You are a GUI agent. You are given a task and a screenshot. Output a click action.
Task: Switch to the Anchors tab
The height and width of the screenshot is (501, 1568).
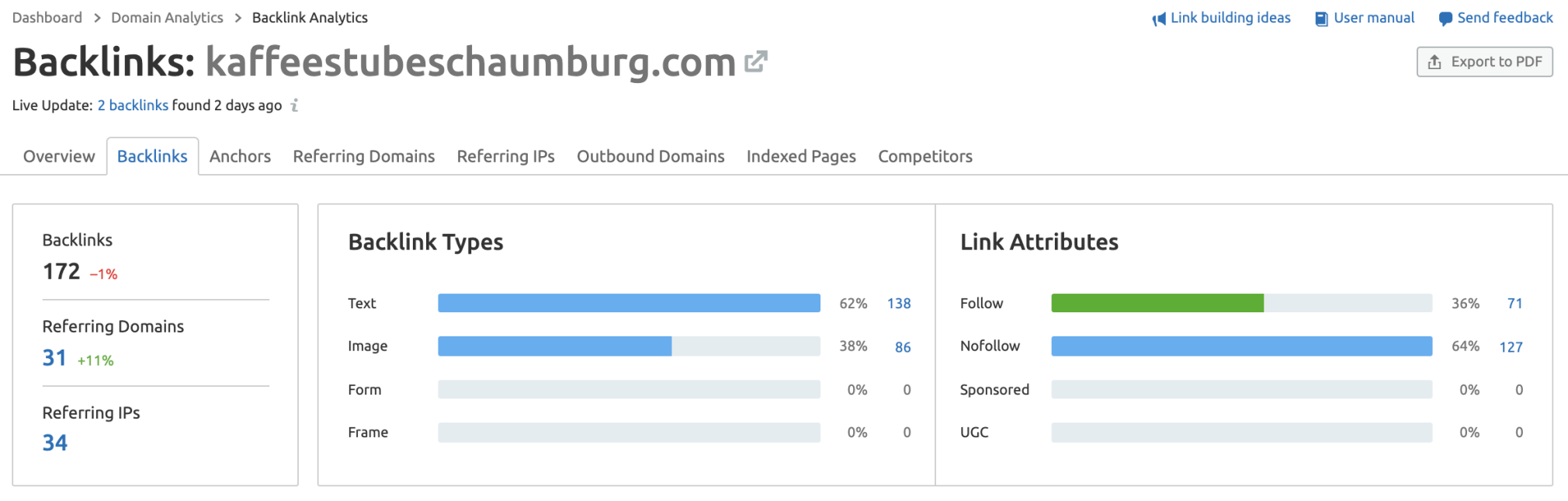pyautogui.click(x=240, y=156)
